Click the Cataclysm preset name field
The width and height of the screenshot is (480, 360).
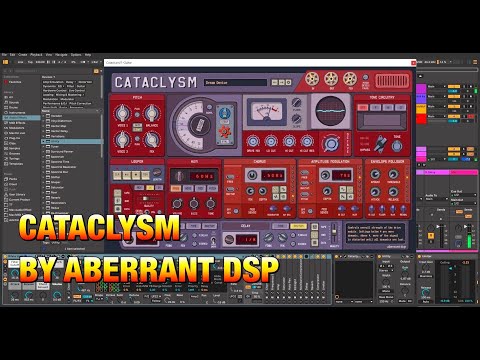tap(235, 82)
